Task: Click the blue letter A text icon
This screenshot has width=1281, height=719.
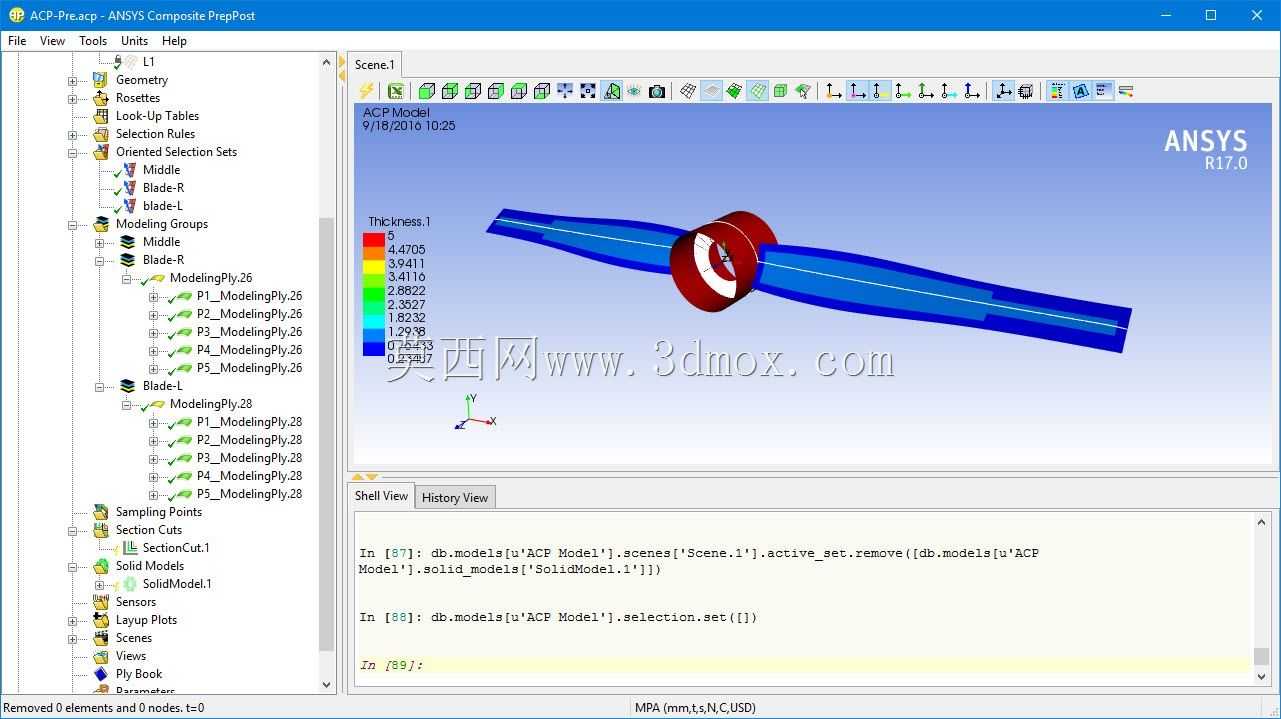Action: [x=1080, y=91]
